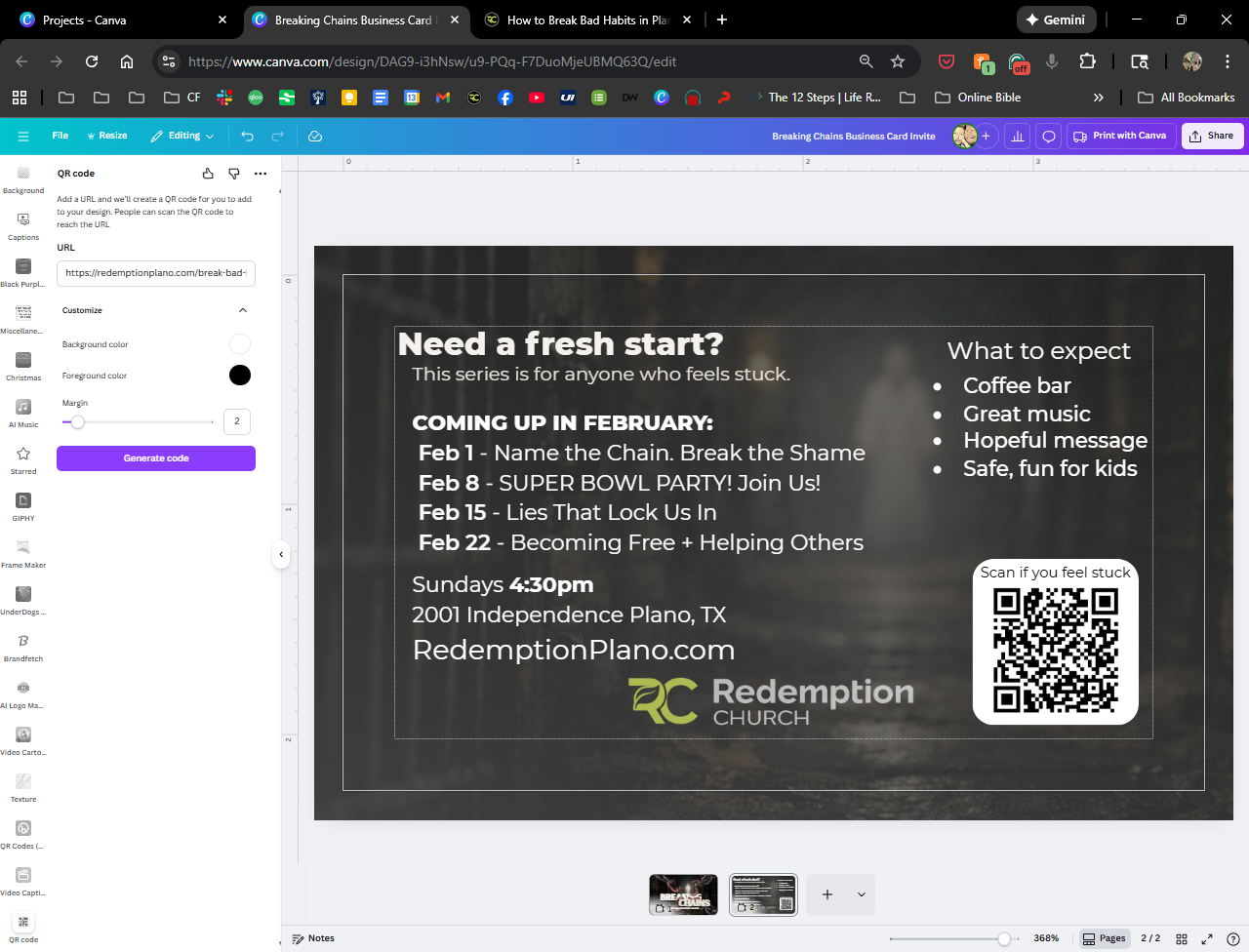This screenshot has height=952, width=1249.
Task: Open AI Music in the sidebar
Action: pos(23,412)
